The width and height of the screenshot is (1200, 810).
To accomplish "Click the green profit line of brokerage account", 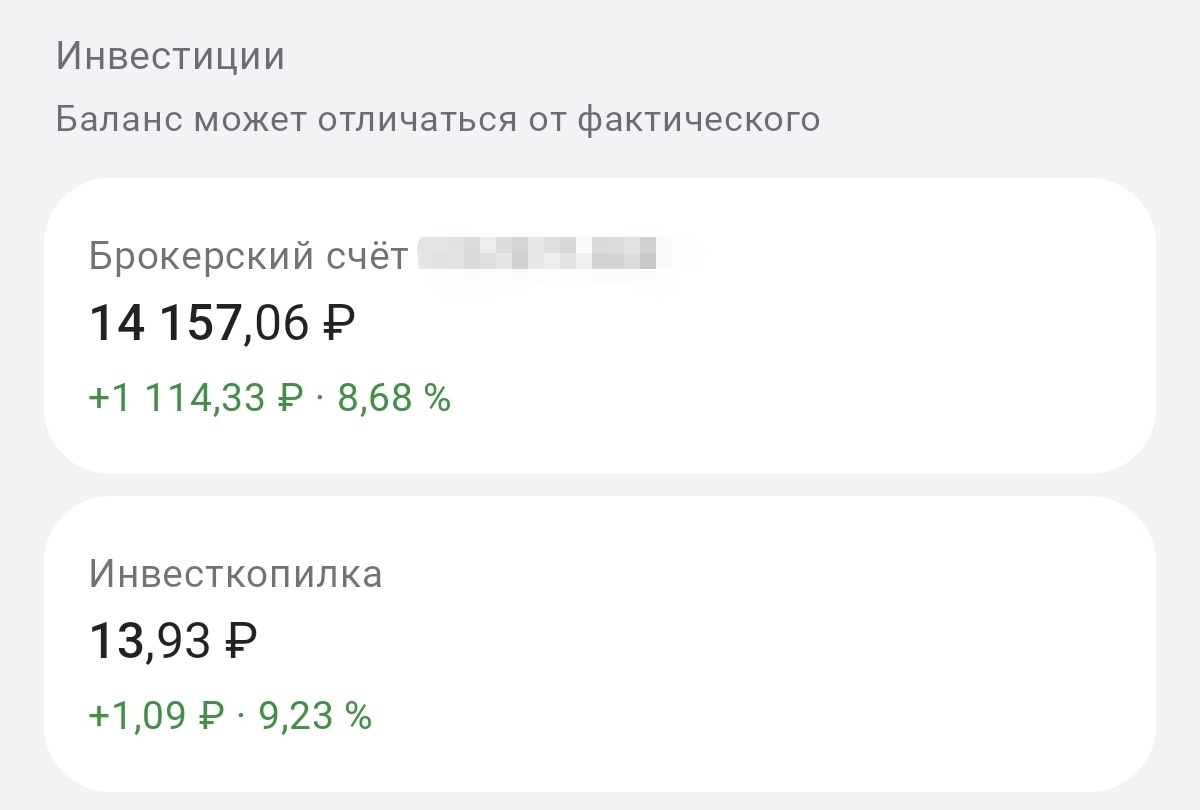I will (x=270, y=397).
